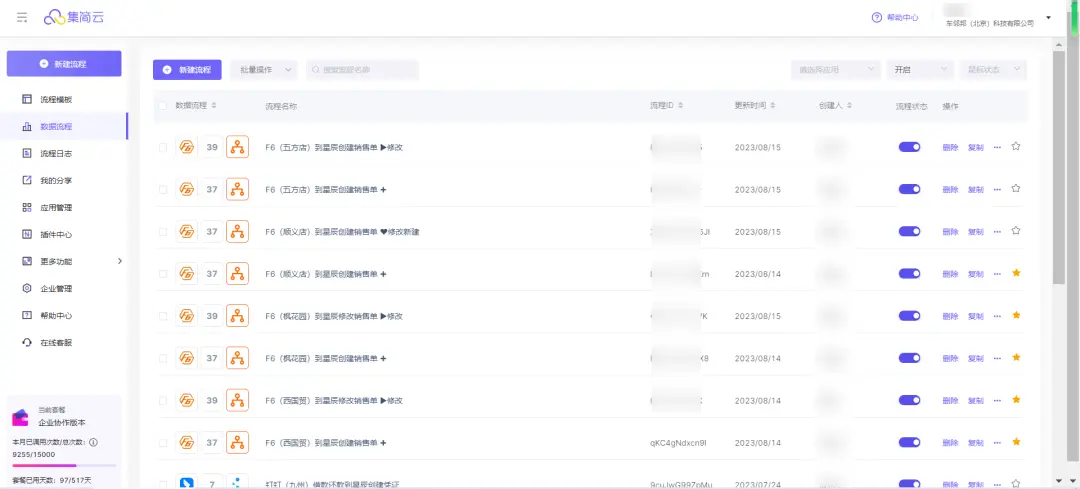Click 复制 for 西国贸 ▶修改 row
The width and height of the screenshot is (1080, 489).
[x=975, y=400]
